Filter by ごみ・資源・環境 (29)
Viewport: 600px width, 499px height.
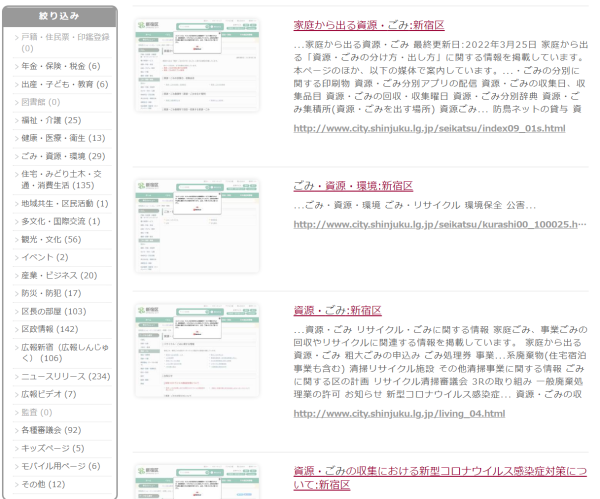point(63,156)
